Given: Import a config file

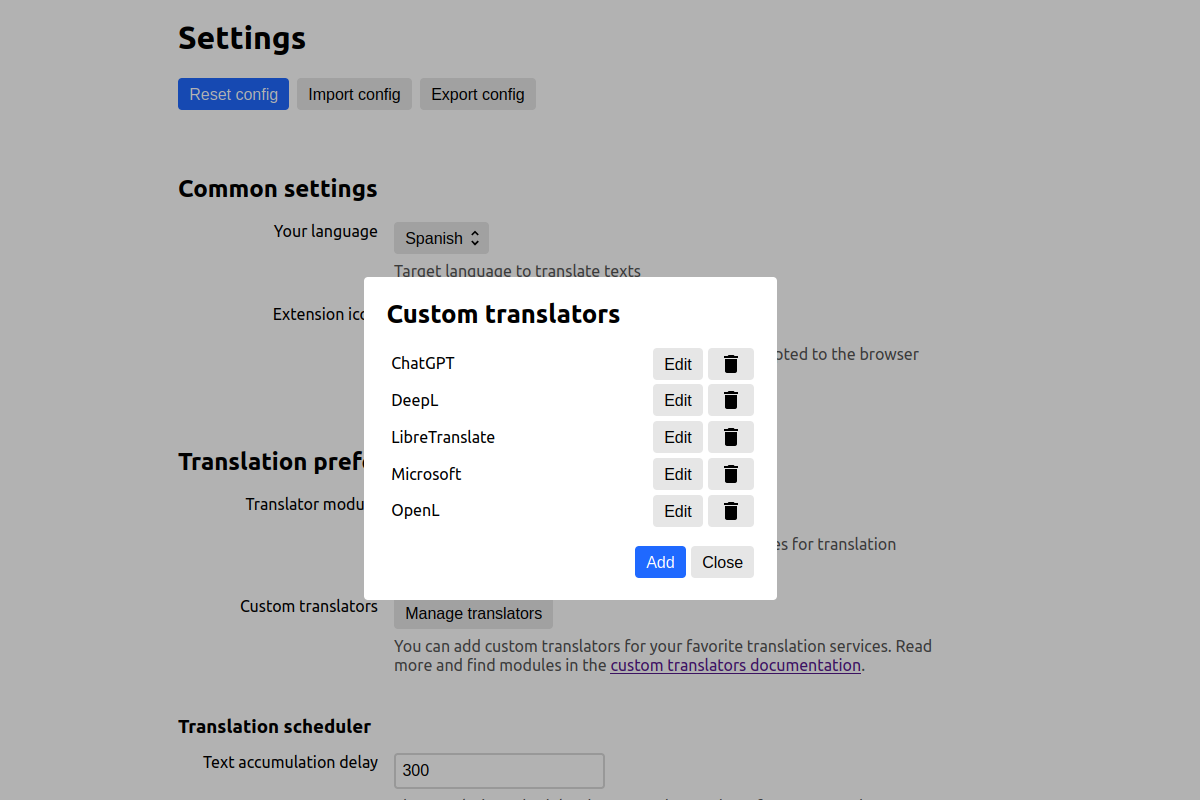Looking at the screenshot, I should tap(354, 93).
